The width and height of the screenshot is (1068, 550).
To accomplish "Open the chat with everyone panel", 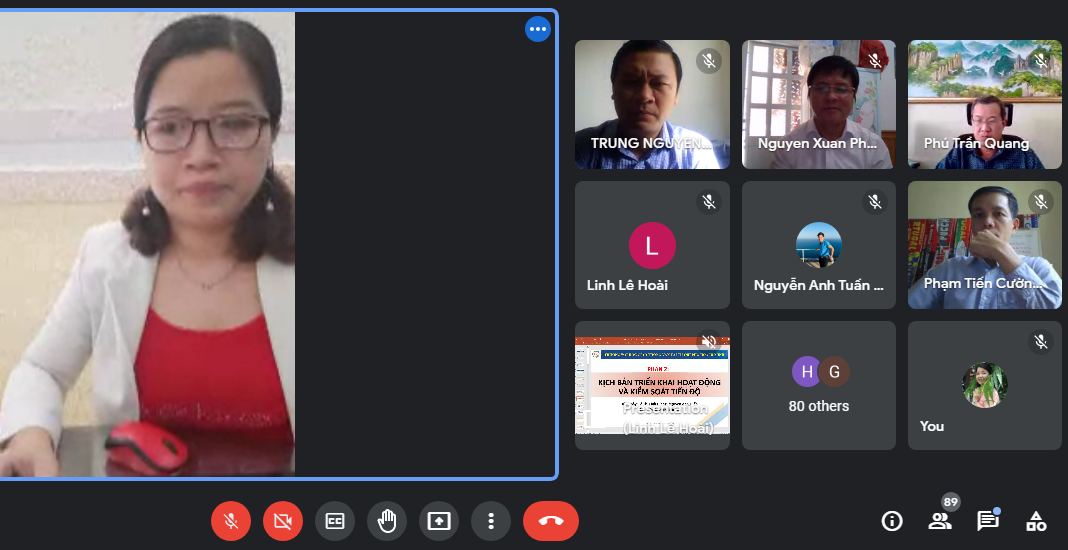I will [x=988, y=521].
